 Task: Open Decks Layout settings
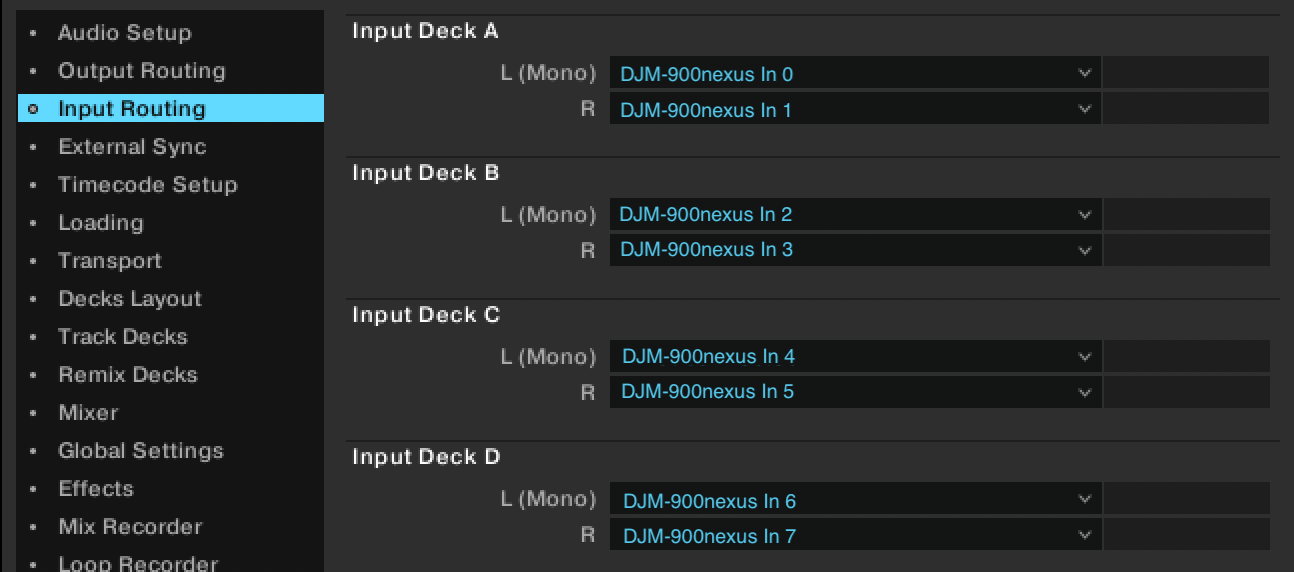130,299
